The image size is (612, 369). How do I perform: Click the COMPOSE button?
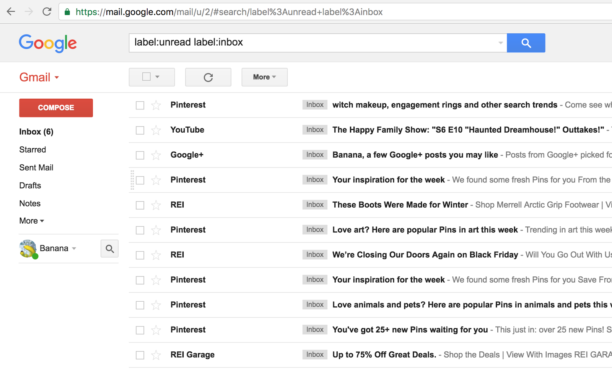(x=56, y=108)
